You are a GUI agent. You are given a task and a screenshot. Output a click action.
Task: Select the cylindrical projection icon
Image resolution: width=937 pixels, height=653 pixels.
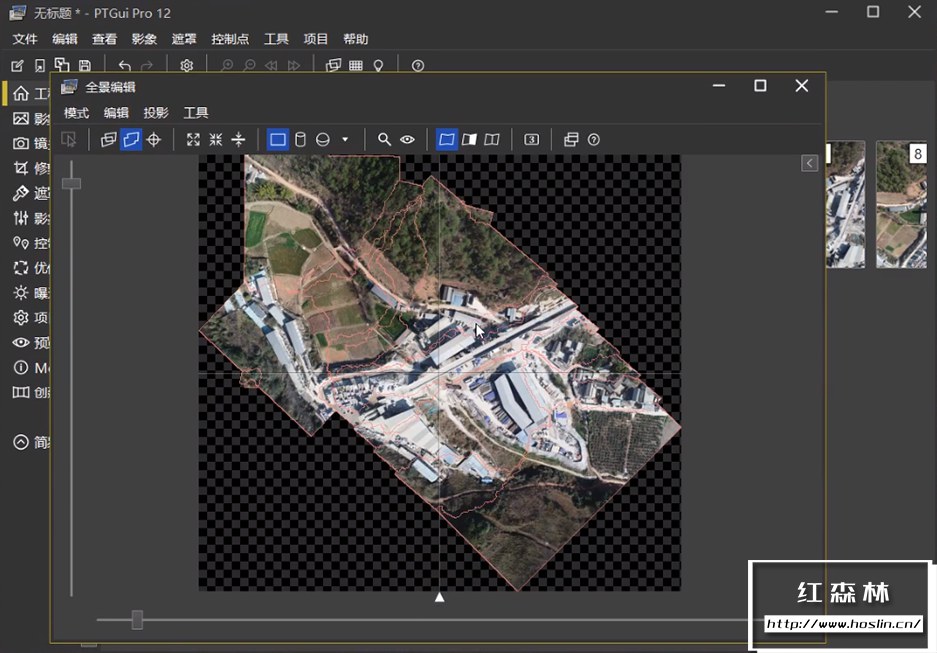[300, 140]
